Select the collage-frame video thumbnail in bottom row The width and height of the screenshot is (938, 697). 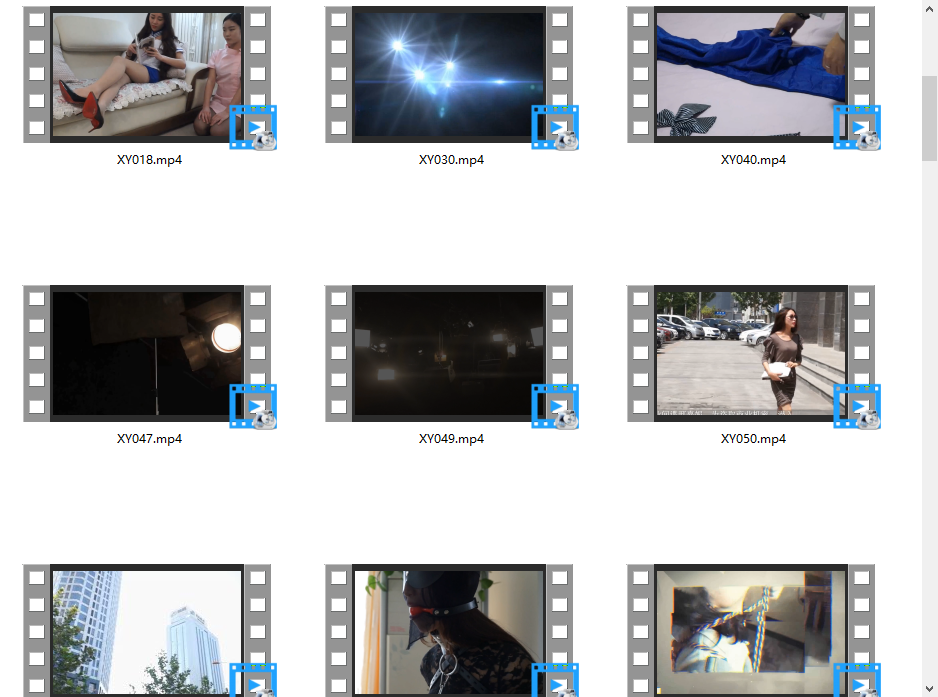(x=751, y=631)
